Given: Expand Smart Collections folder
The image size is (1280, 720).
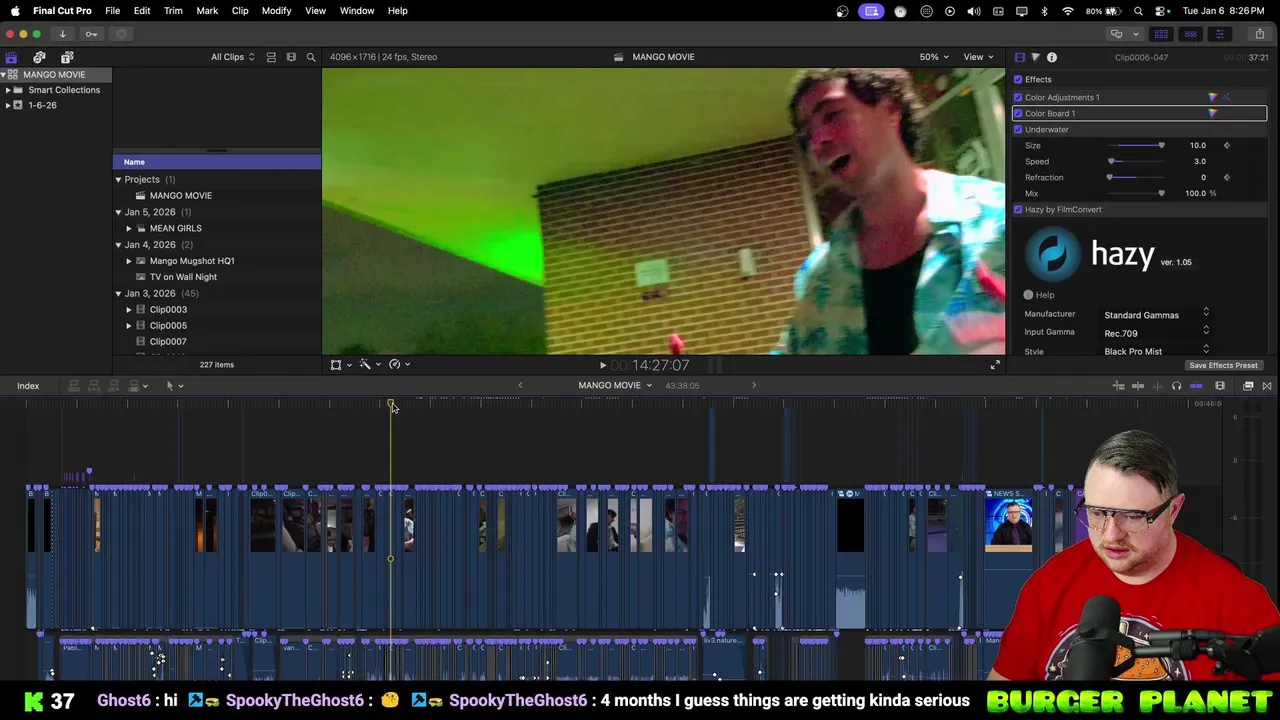Looking at the screenshot, I should pyautogui.click(x=8, y=90).
